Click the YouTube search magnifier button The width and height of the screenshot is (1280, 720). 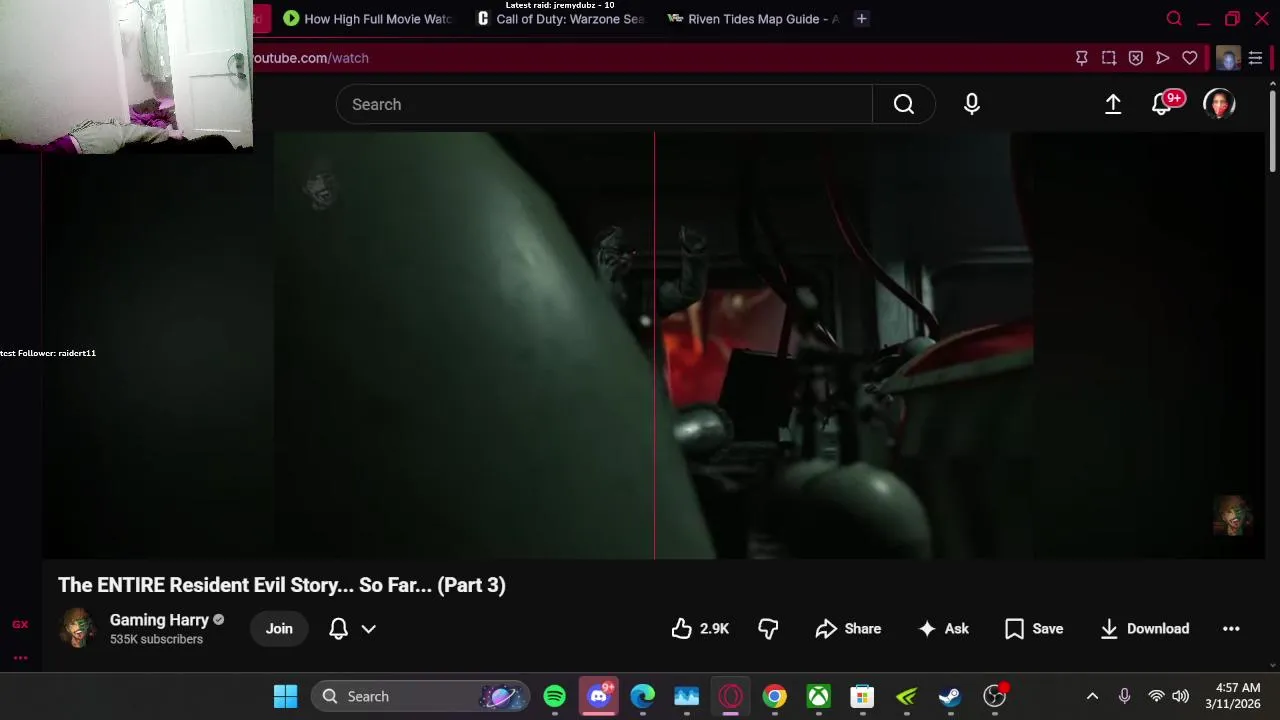pyautogui.click(x=904, y=104)
